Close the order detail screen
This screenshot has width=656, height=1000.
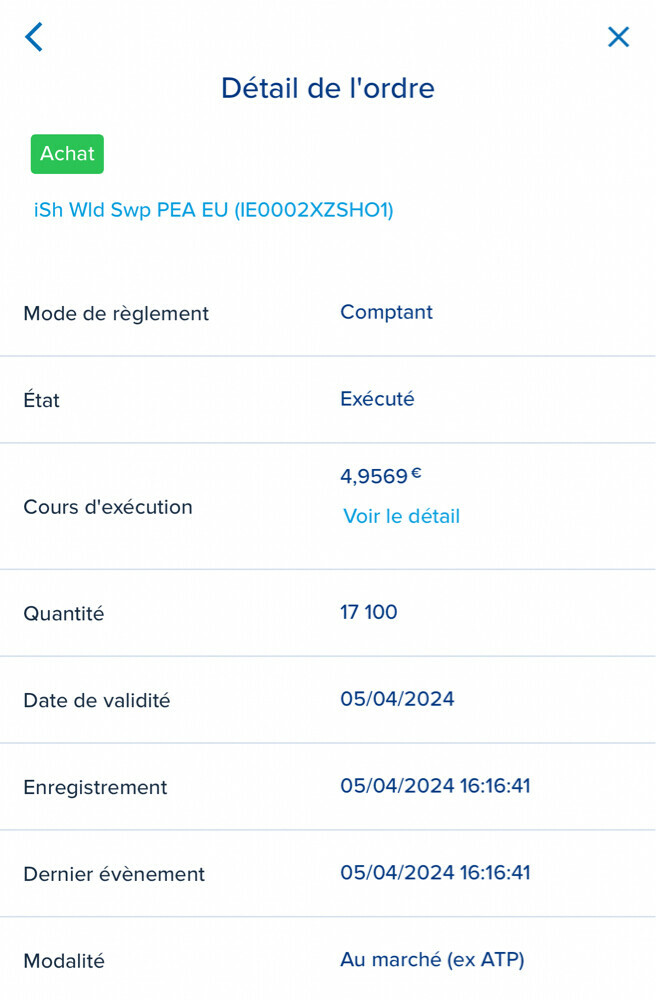click(619, 37)
